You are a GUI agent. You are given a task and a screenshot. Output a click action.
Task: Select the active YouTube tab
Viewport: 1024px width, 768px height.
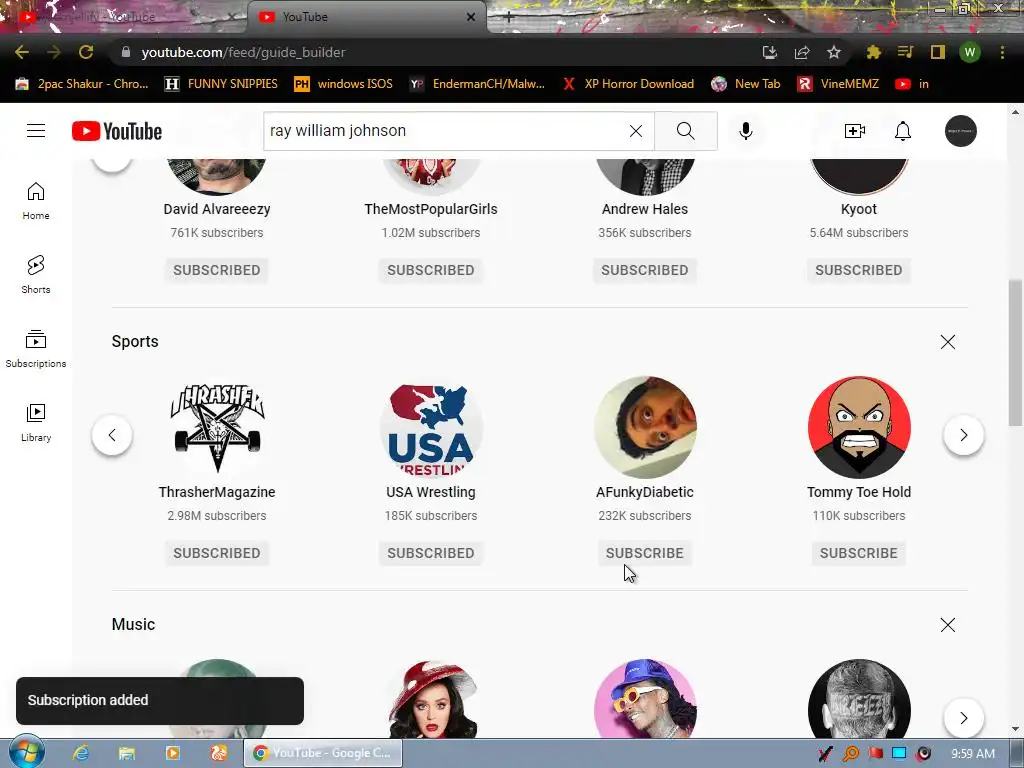pos(366,17)
